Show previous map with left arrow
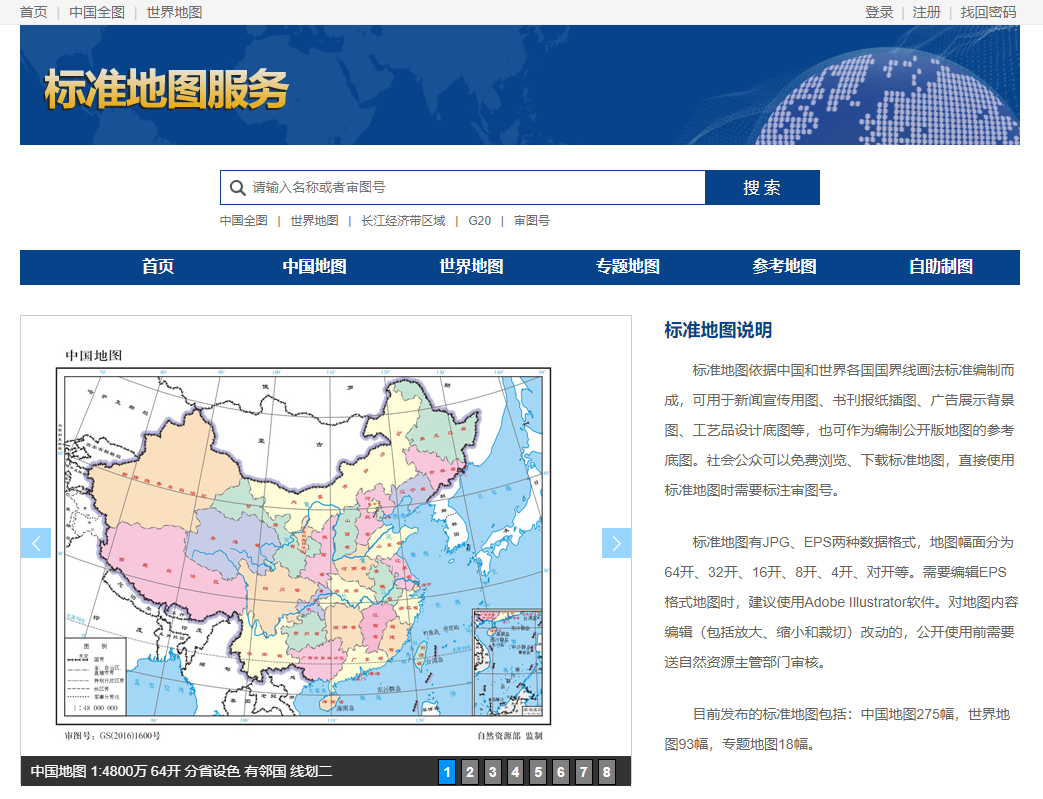Image resolution: width=1043 pixels, height=799 pixels. point(36,543)
